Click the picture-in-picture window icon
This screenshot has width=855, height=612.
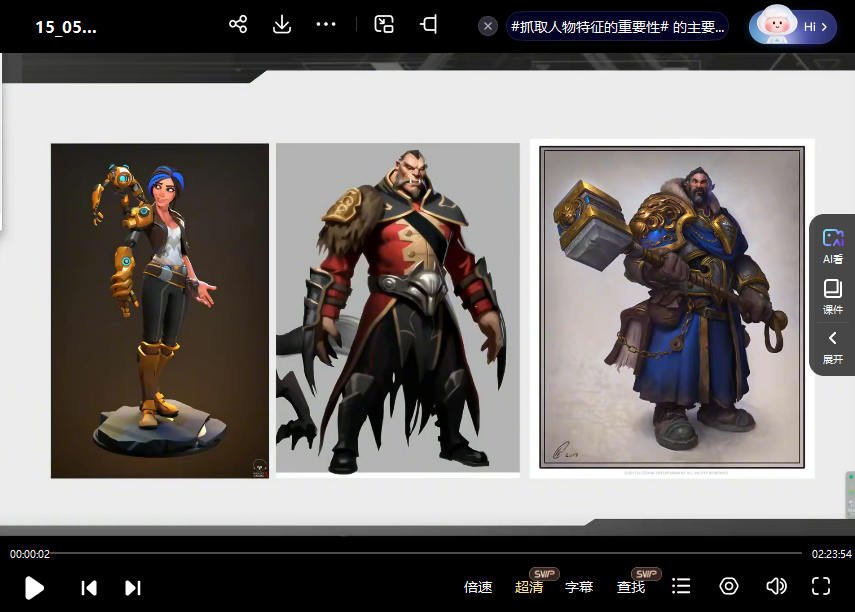pyautogui.click(x=384, y=25)
